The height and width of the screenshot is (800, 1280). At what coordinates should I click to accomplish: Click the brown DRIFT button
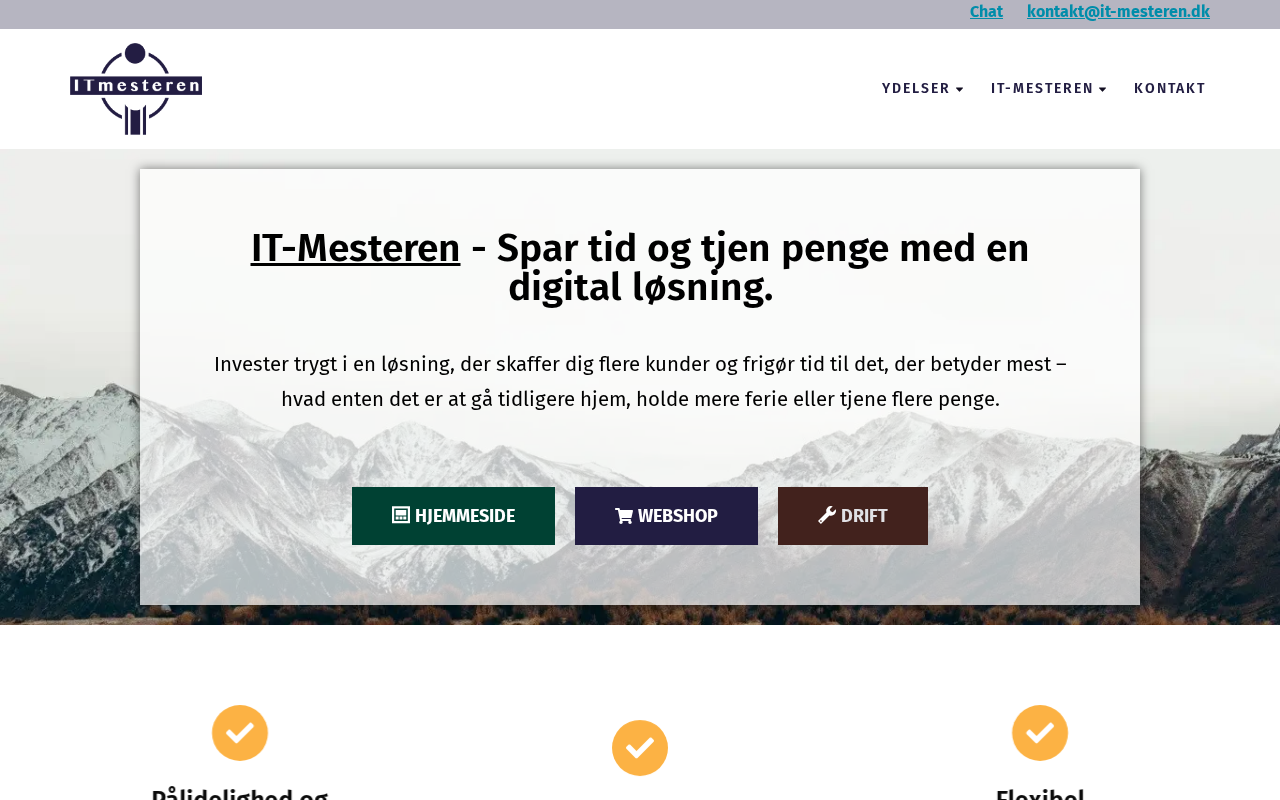(853, 516)
